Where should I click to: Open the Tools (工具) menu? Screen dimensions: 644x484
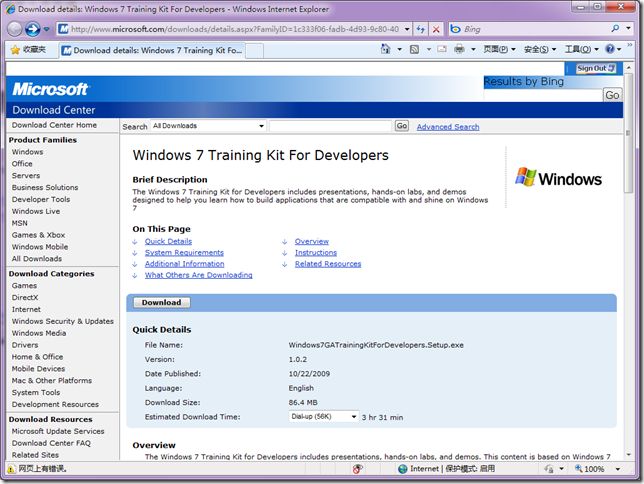coord(581,49)
